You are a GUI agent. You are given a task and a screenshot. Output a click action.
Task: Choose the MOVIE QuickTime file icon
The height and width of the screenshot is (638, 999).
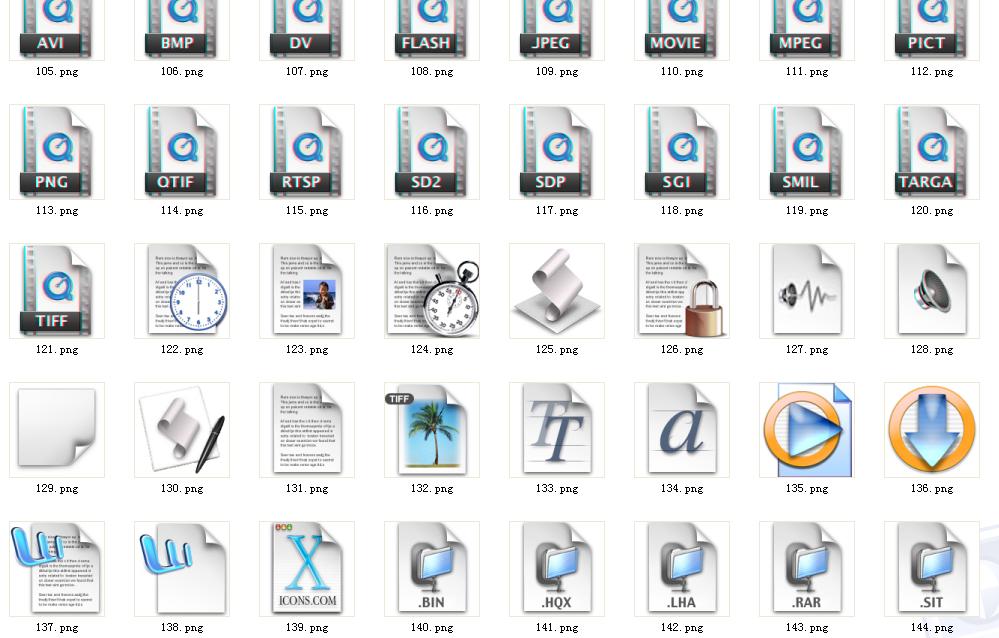click(x=682, y=30)
